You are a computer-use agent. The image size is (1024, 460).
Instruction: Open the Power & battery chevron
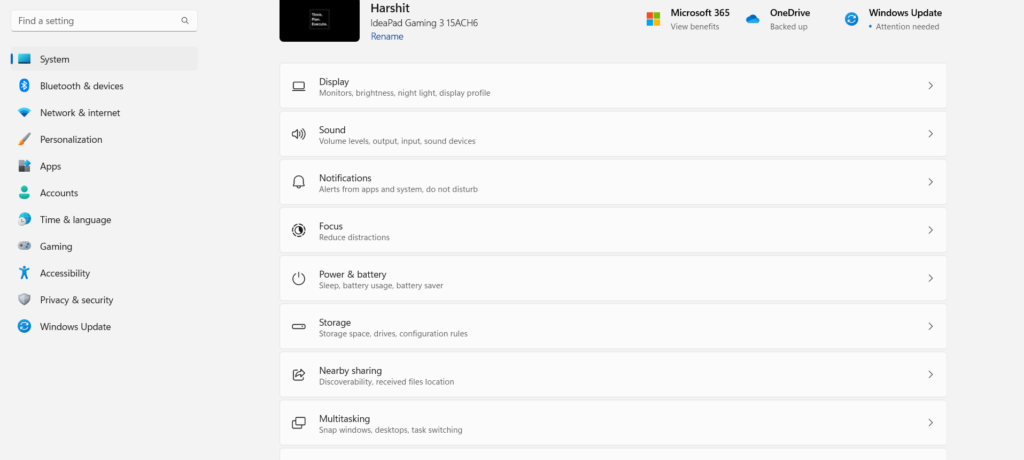point(930,279)
